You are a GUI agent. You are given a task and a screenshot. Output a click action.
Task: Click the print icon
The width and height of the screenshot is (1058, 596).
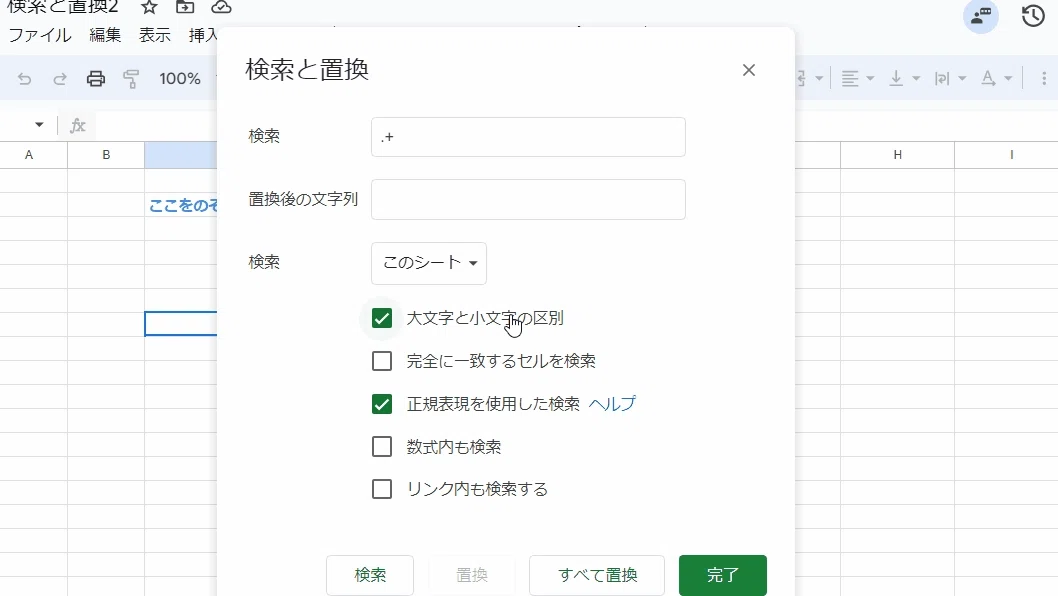point(96,79)
